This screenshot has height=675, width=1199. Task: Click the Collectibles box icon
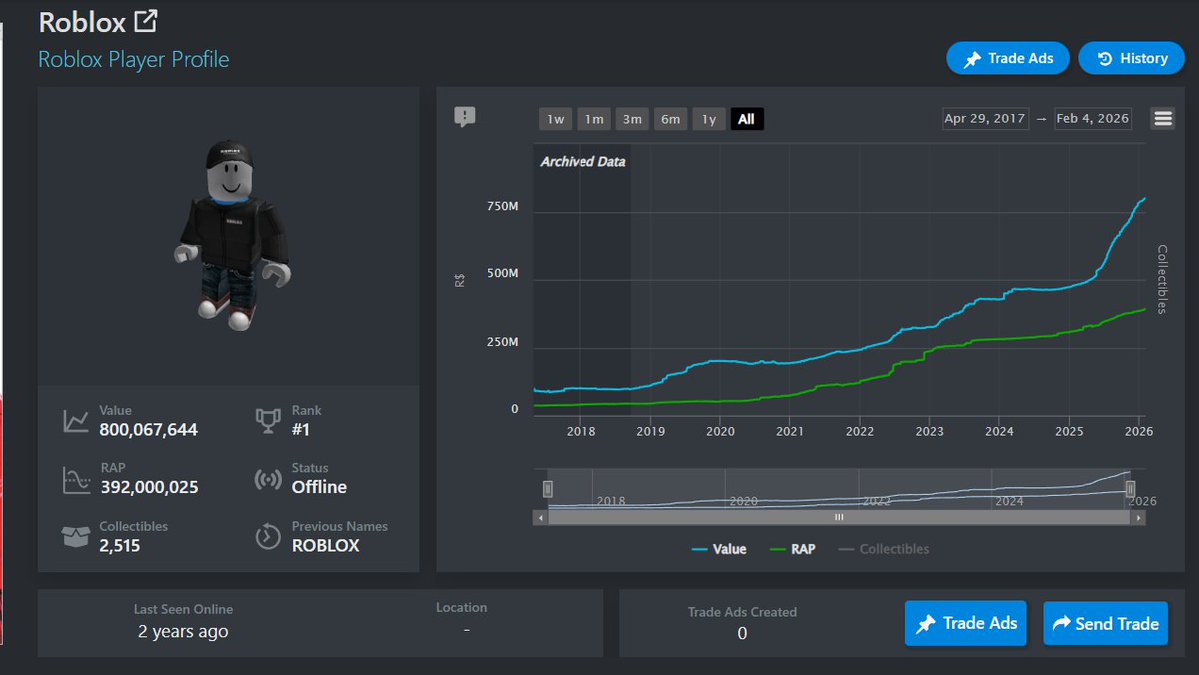[75, 536]
